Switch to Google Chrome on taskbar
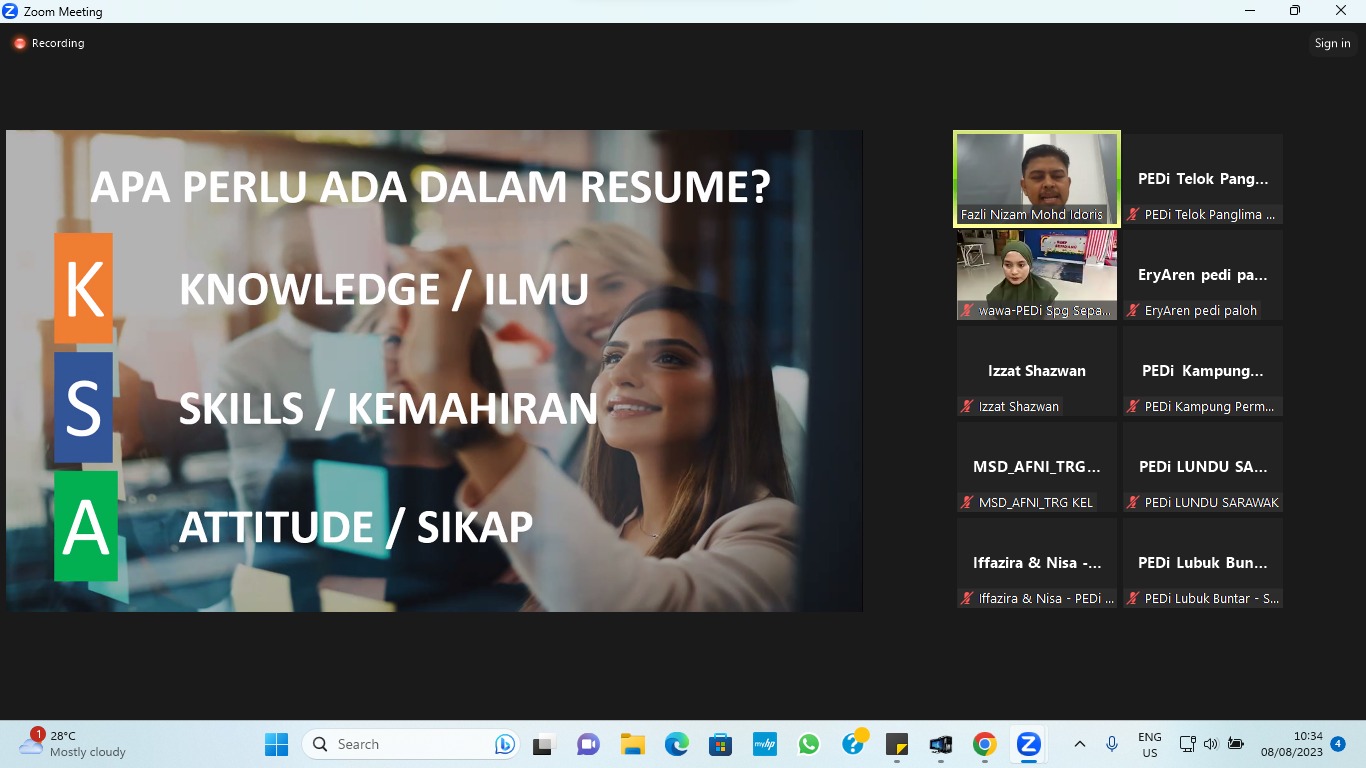This screenshot has height=768, width=1366. [985, 744]
